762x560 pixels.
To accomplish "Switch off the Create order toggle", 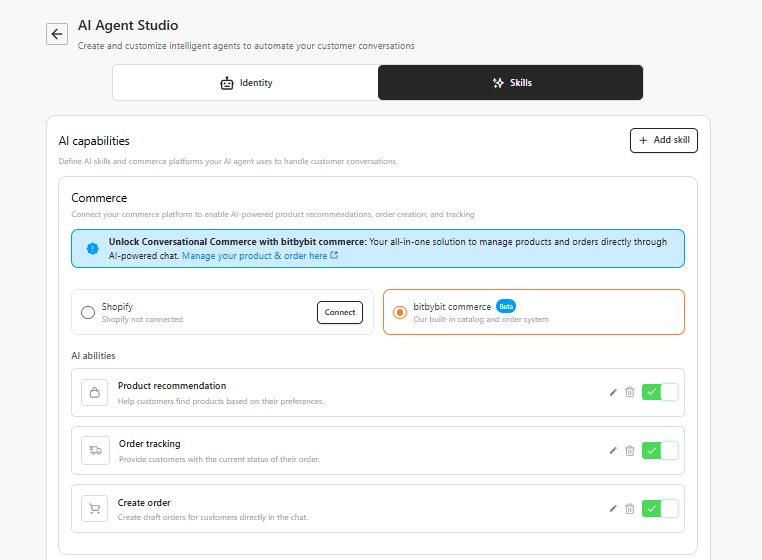I will click(660, 509).
